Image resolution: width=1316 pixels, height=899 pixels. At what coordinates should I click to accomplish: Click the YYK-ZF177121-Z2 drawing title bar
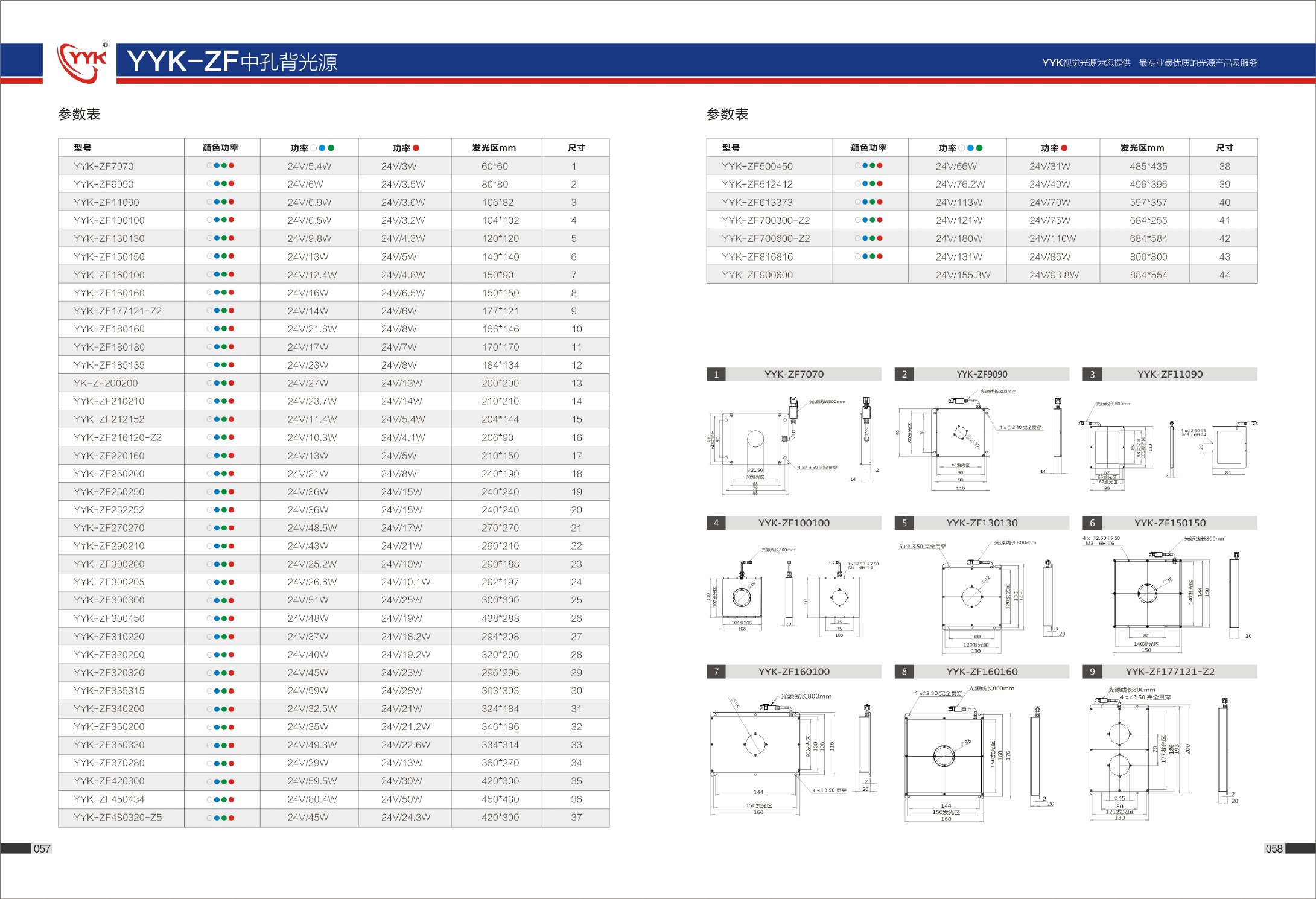[1169, 672]
